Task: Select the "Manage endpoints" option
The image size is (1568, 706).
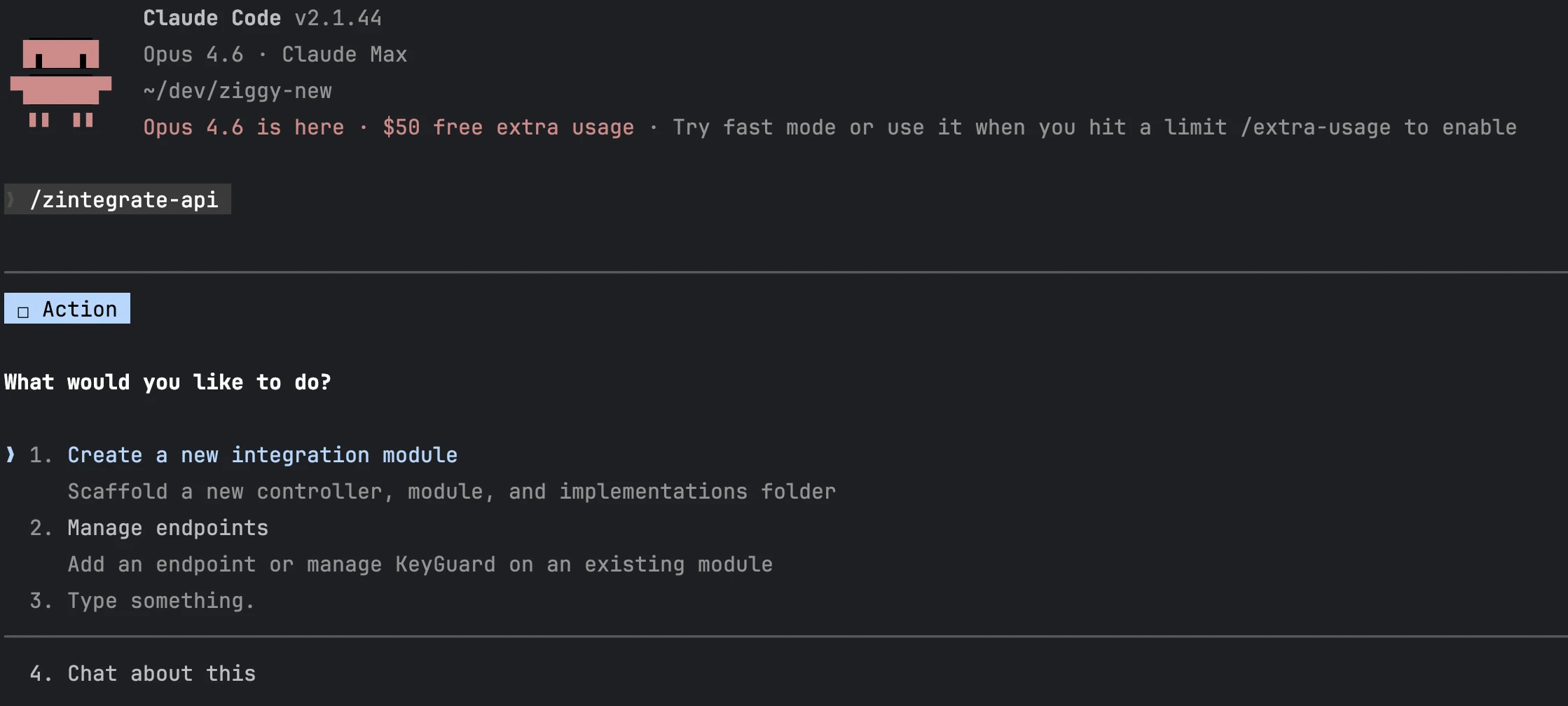Action: click(167, 528)
